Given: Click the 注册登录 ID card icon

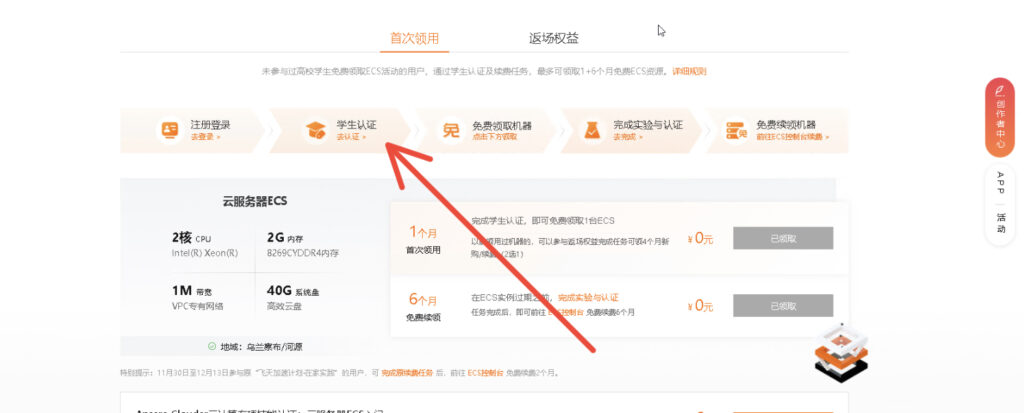Looking at the screenshot, I should [x=171, y=130].
